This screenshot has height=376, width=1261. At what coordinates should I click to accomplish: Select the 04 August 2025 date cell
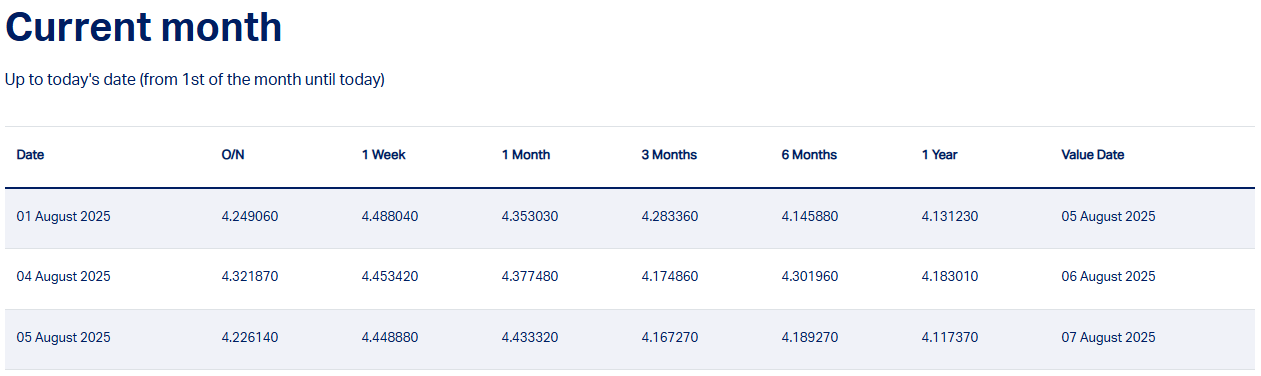tap(63, 277)
